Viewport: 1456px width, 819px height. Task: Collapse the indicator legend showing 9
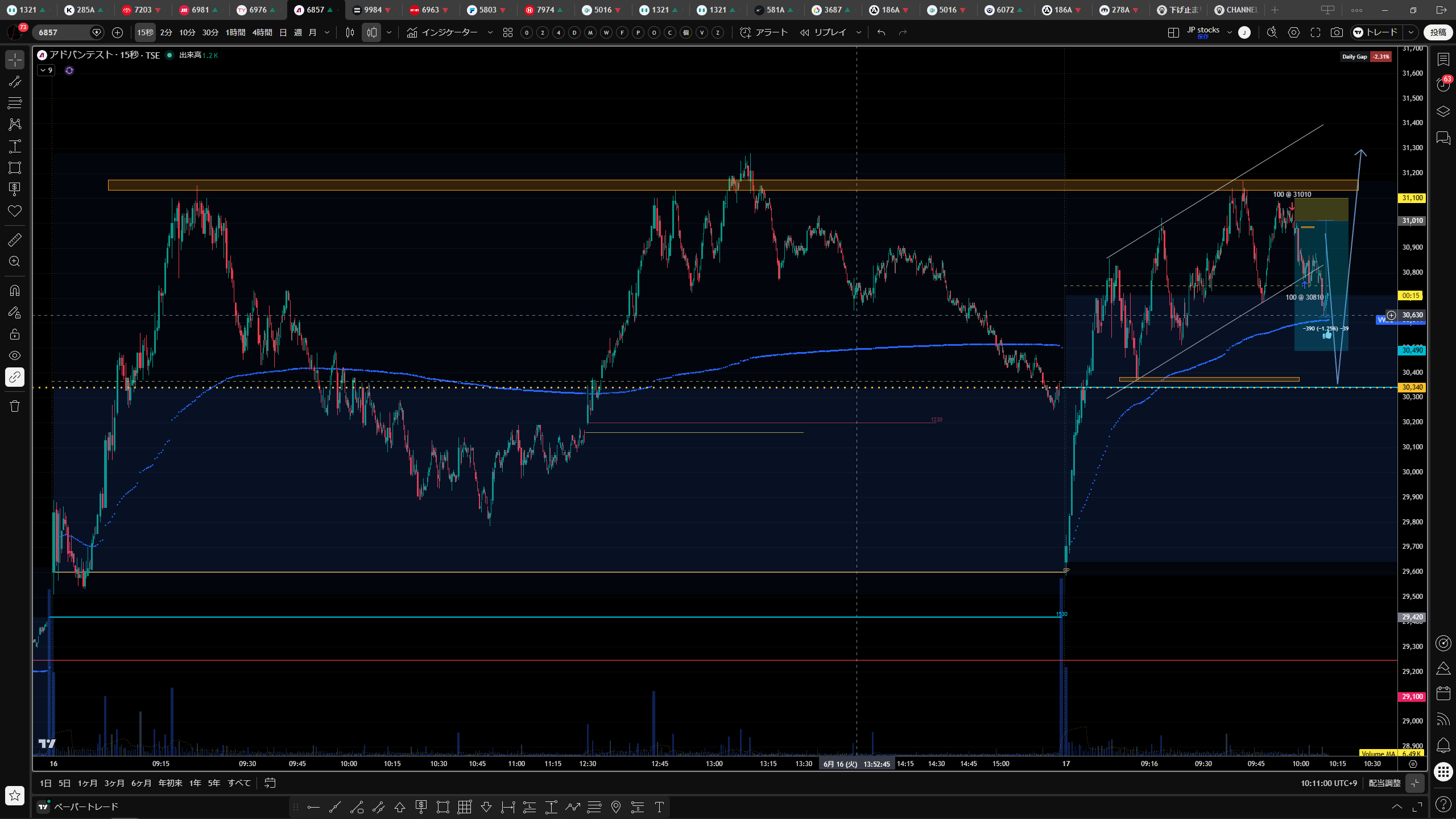coord(46,71)
